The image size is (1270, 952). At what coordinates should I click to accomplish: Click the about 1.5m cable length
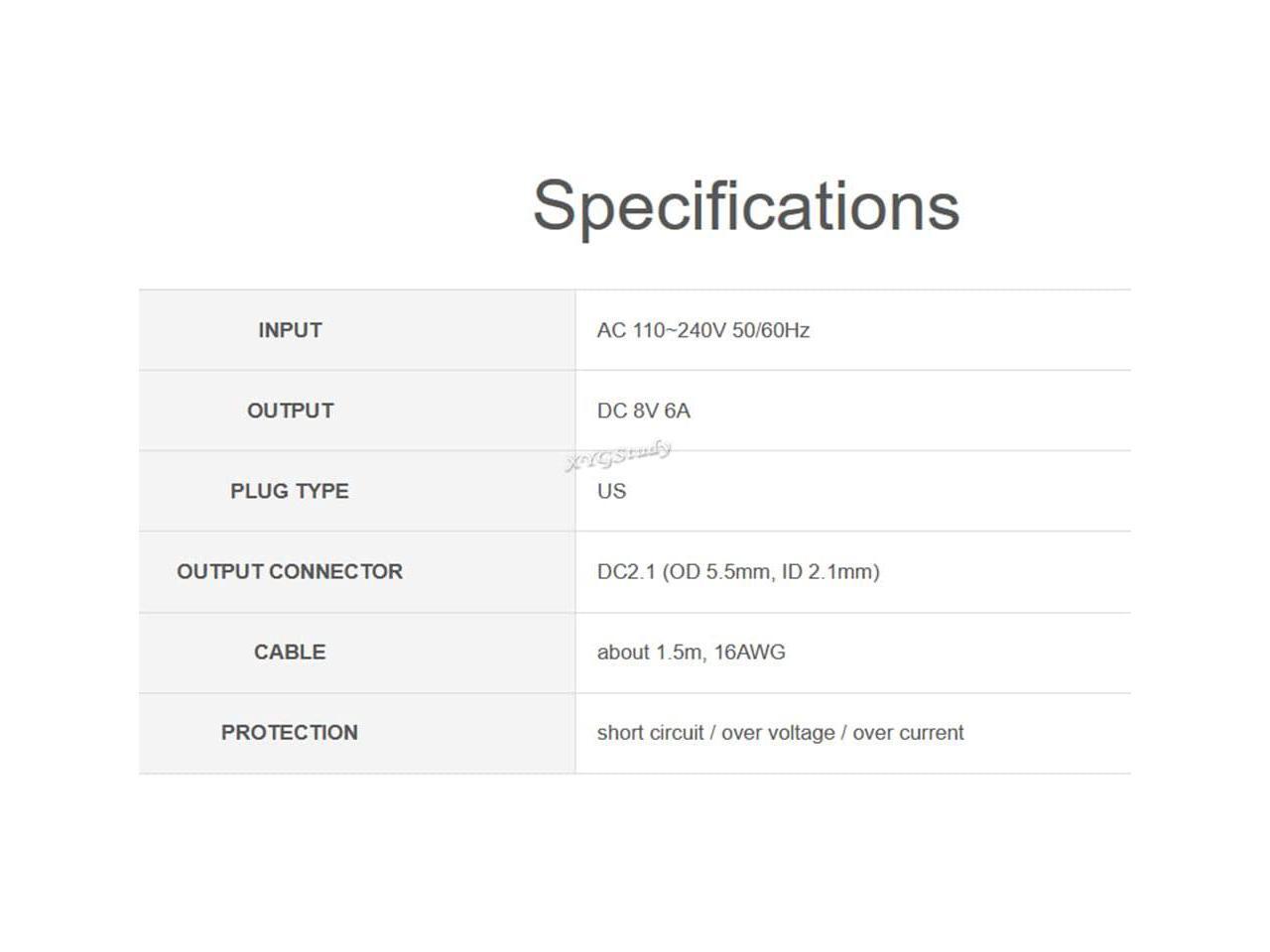click(650, 652)
